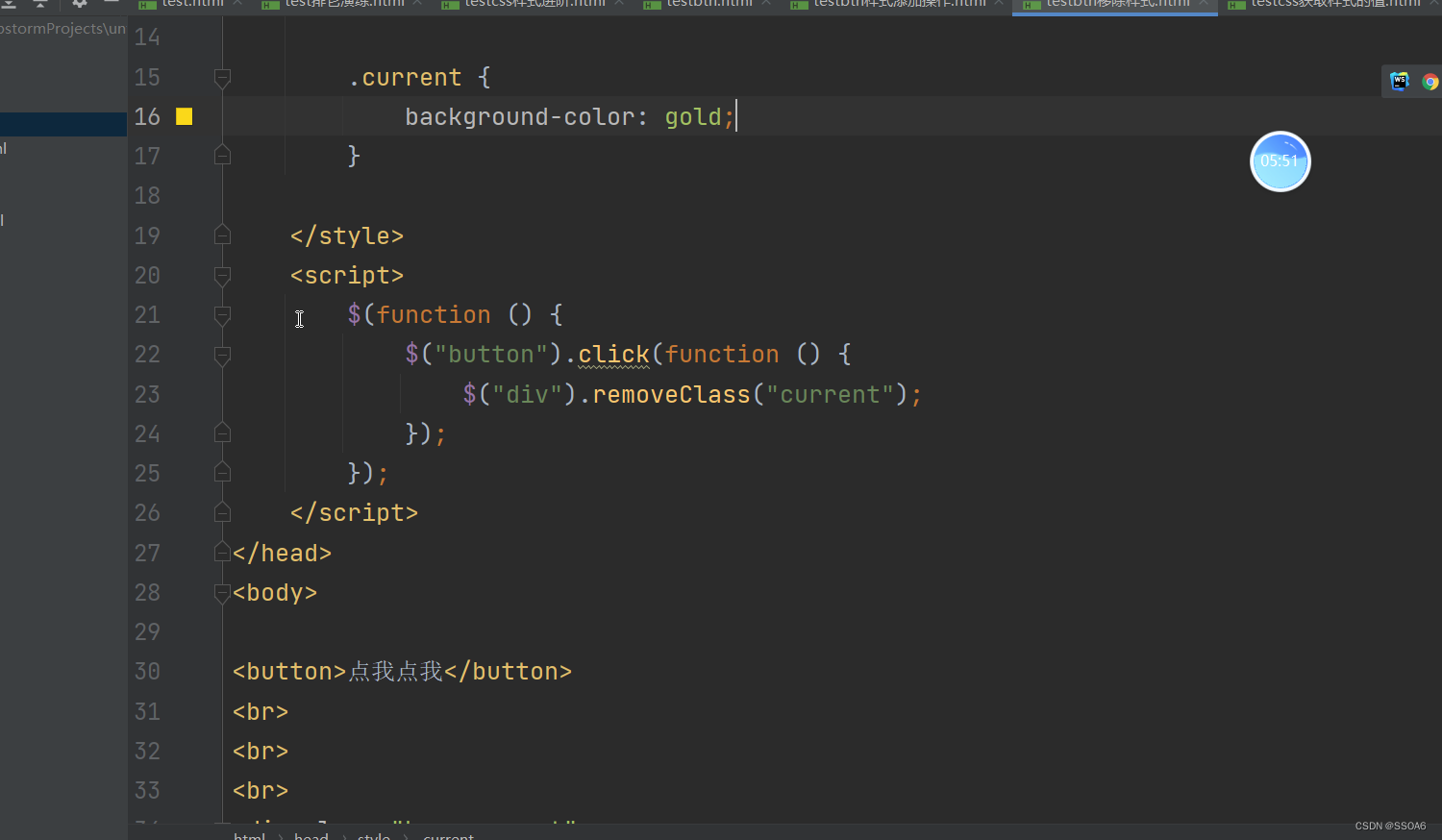1442x840 pixels.
Task: Open the testbtn.html editor tab
Action: [708, 5]
